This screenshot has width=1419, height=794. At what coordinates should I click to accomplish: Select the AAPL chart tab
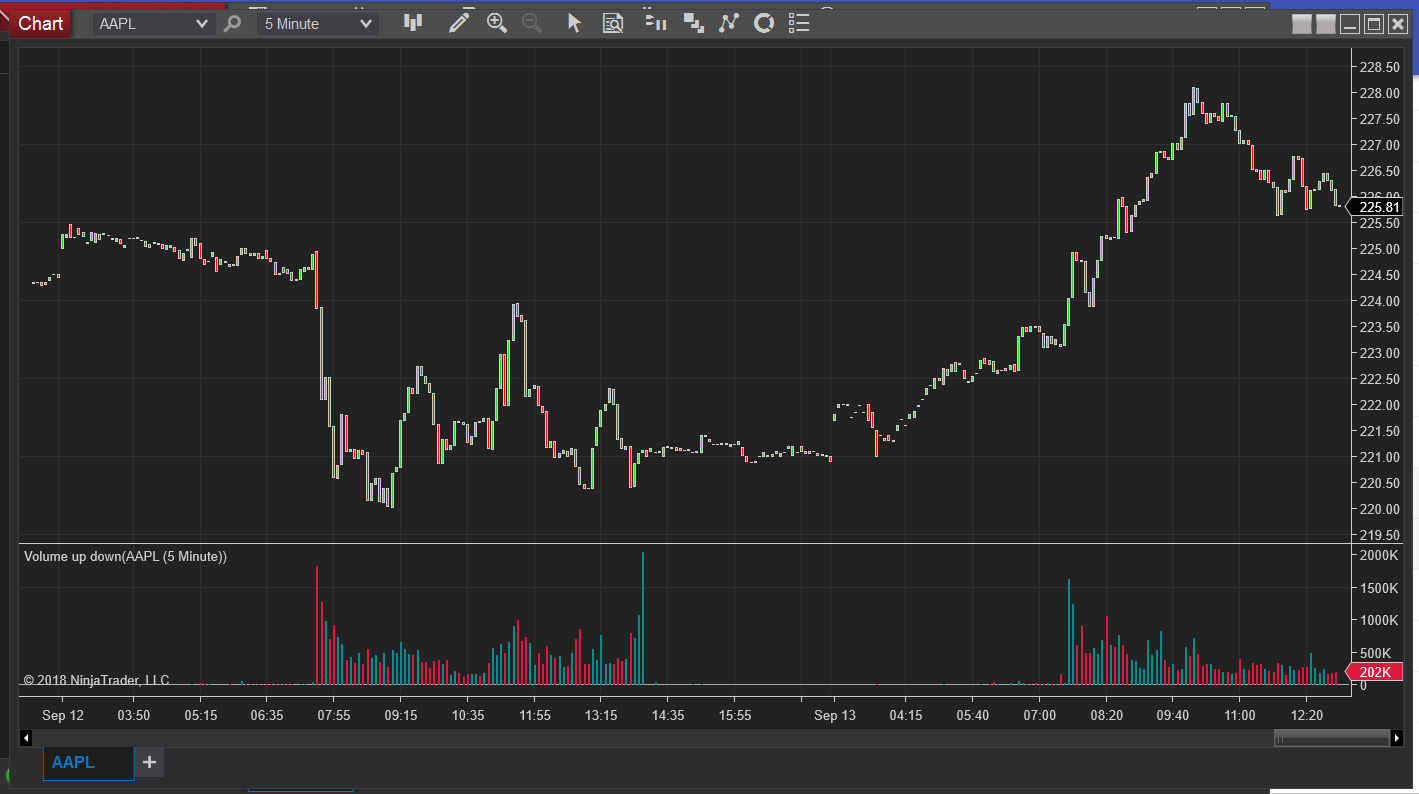coord(88,763)
